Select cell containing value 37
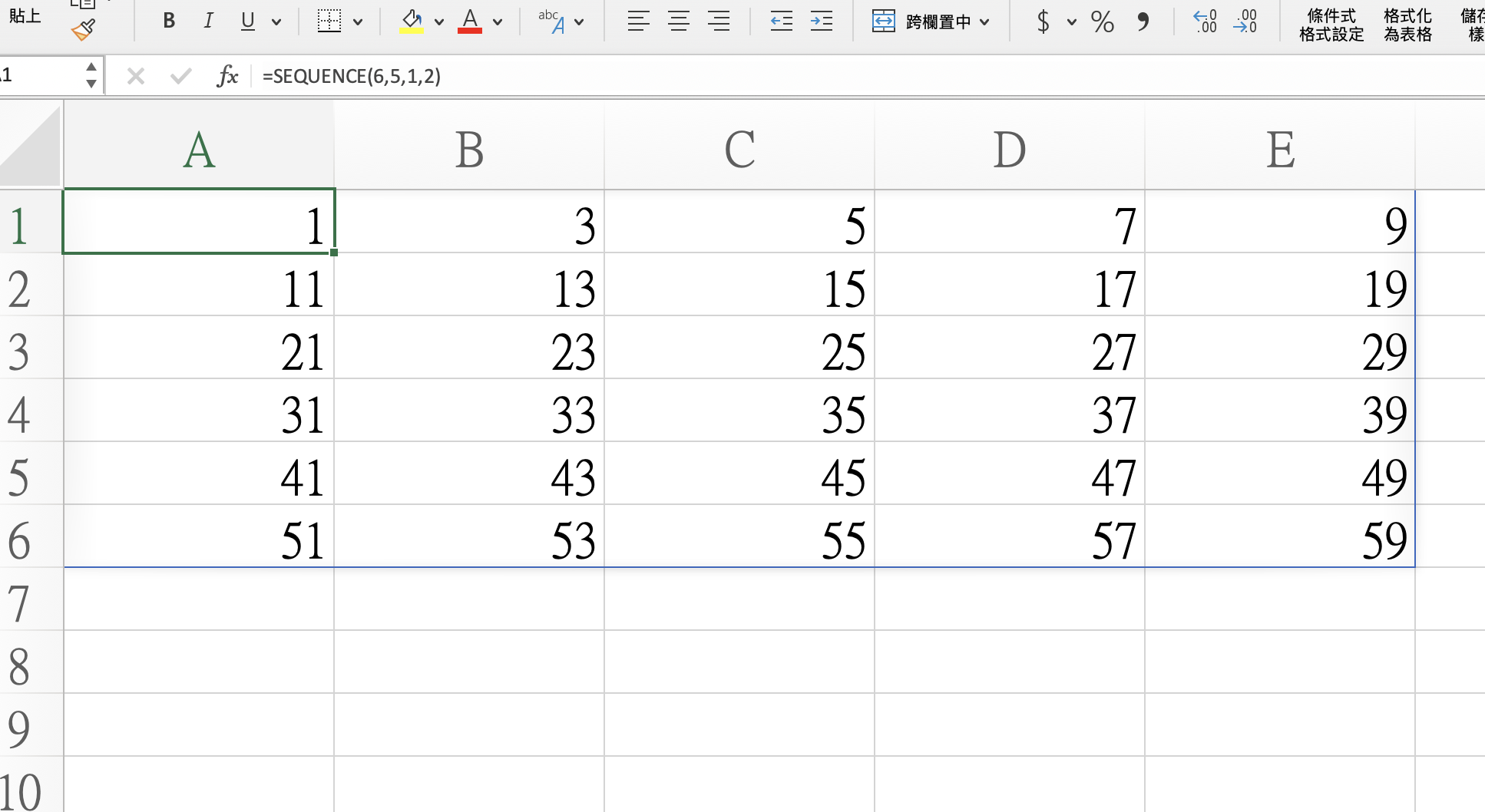1485x812 pixels. [1010, 411]
